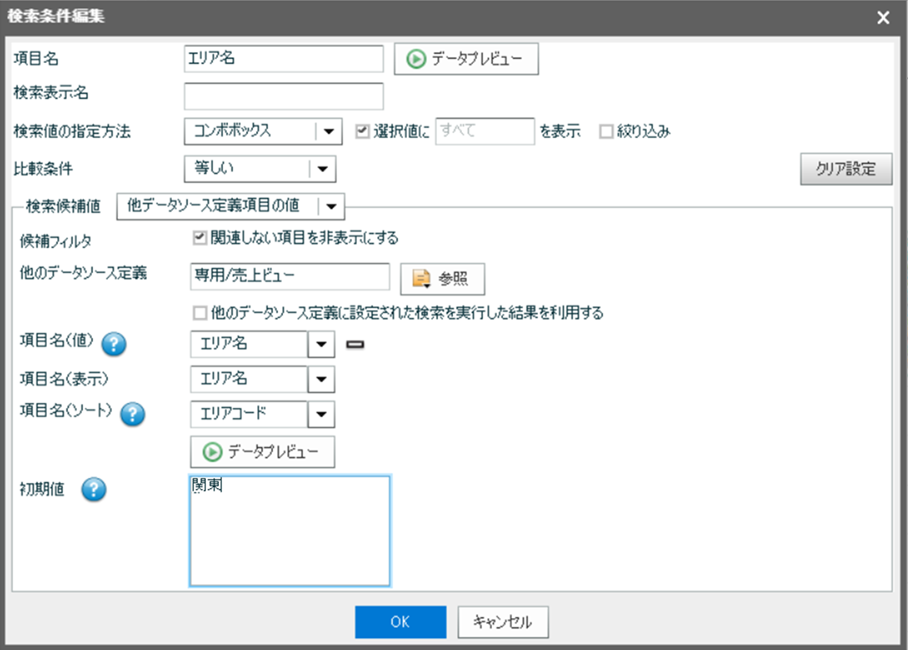Expand the 比較条件 等しい dropdown
The width and height of the screenshot is (908, 650).
pos(322,169)
